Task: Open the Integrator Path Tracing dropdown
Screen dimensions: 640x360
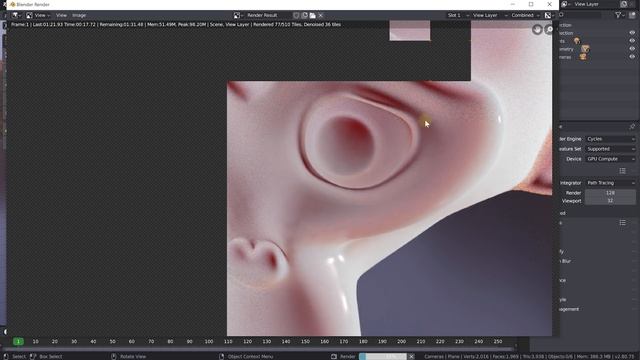Action: click(611, 183)
